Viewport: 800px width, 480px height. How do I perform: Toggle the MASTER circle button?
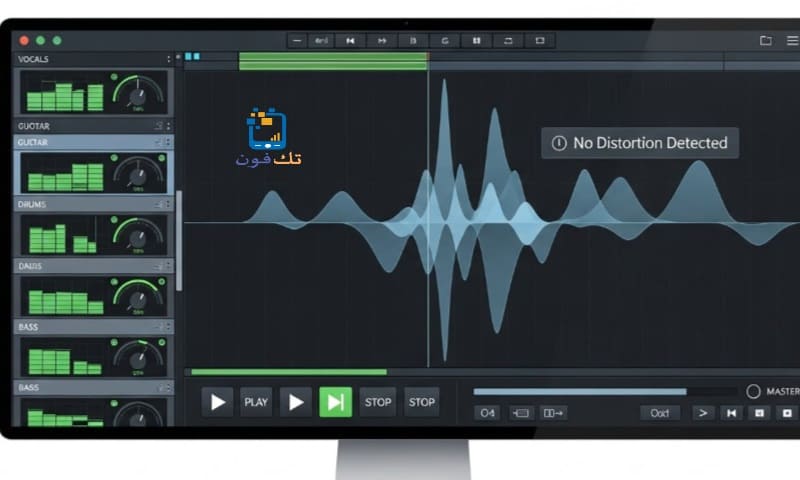click(753, 392)
